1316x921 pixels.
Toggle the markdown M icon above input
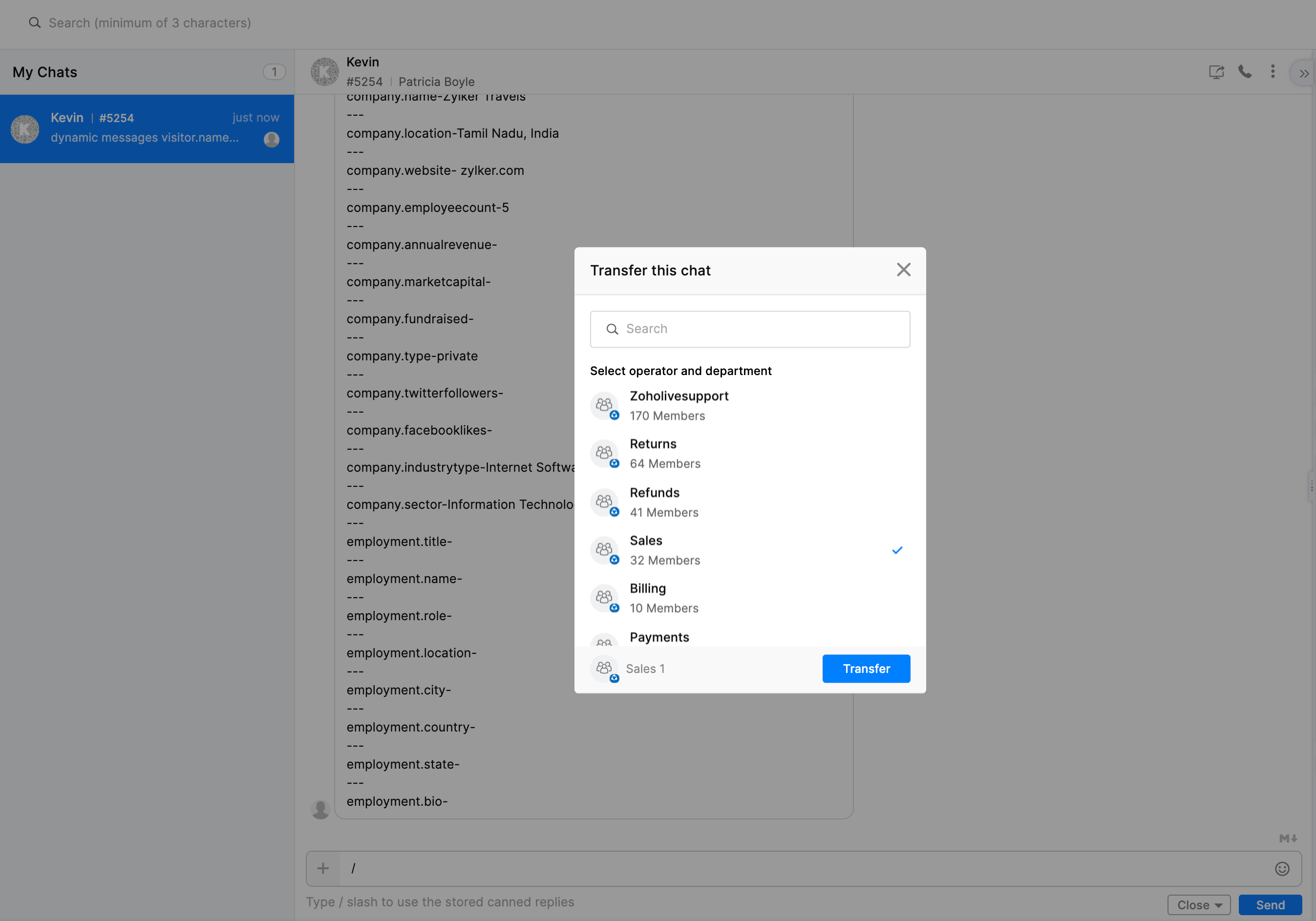[x=1287, y=838]
